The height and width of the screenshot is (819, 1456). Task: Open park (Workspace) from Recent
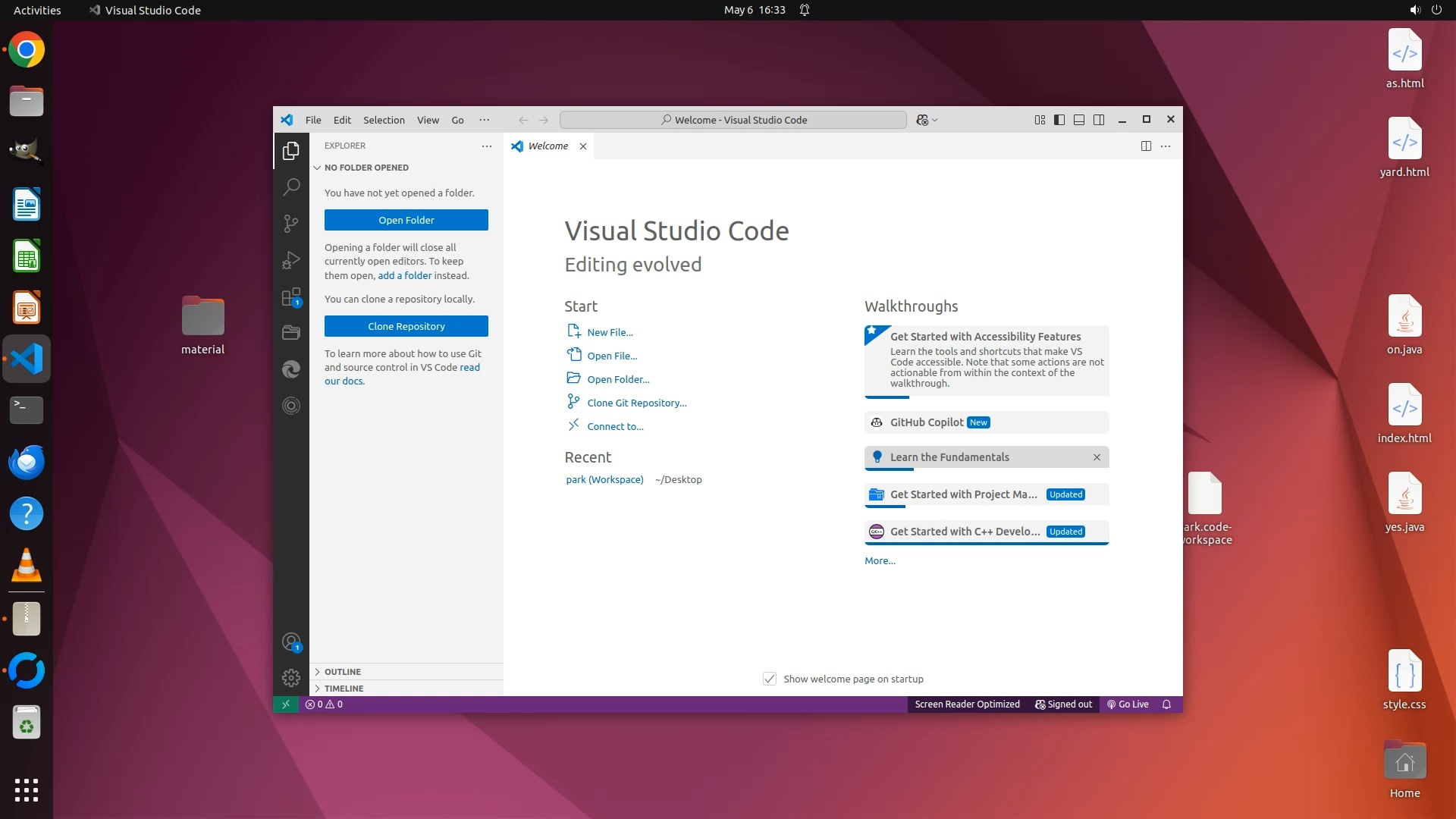coord(604,479)
